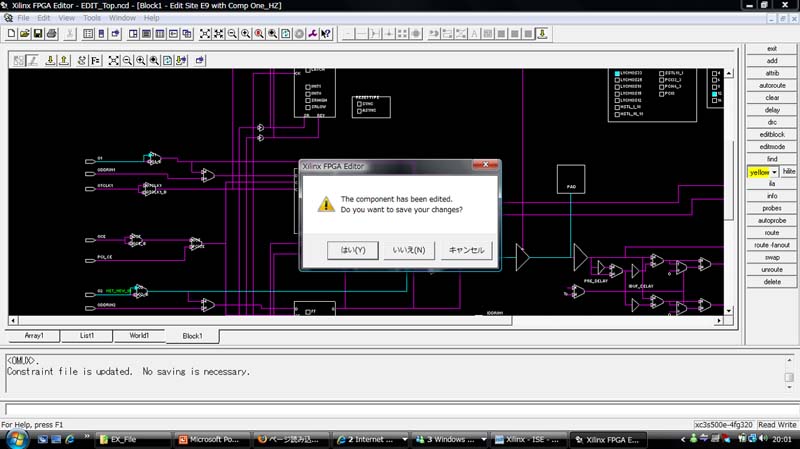Click the unroute button

[x=772, y=270]
